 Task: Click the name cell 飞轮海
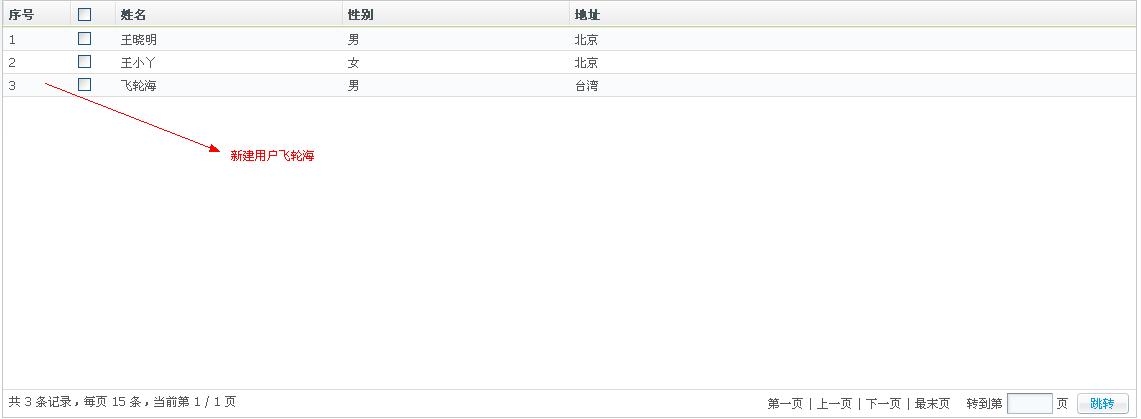[139, 86]
